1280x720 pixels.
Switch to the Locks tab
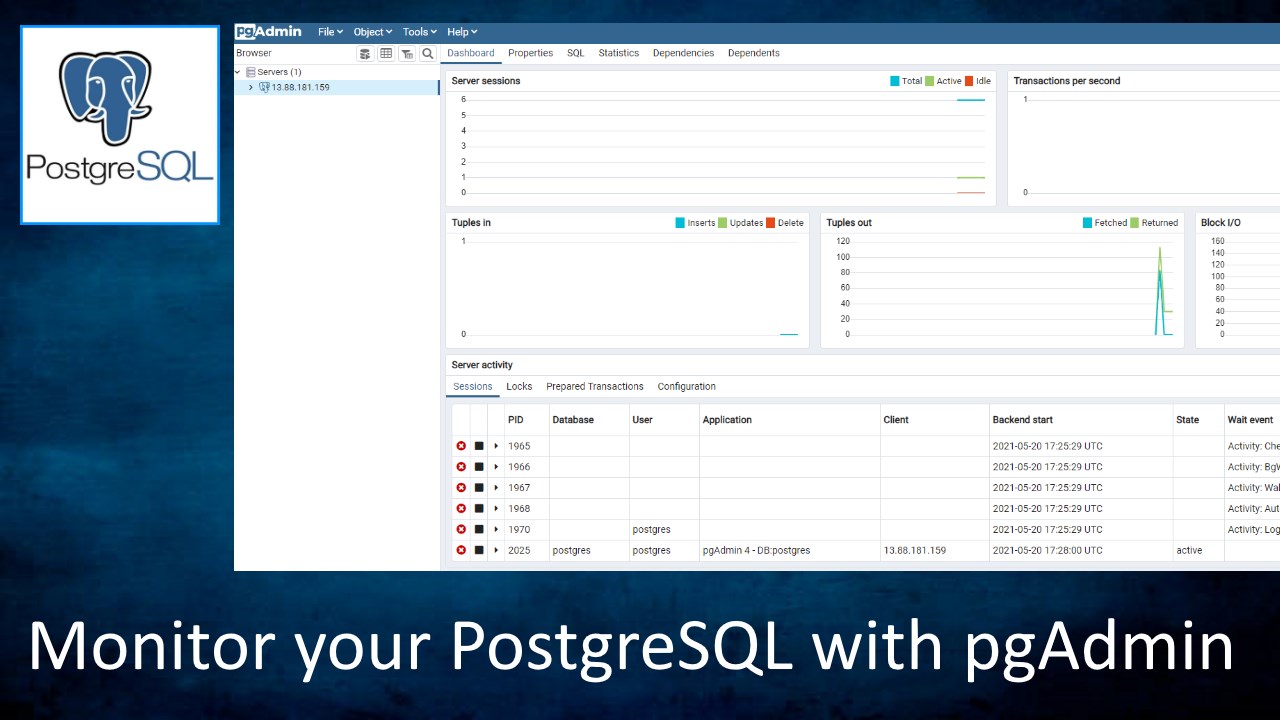point(519,386)
